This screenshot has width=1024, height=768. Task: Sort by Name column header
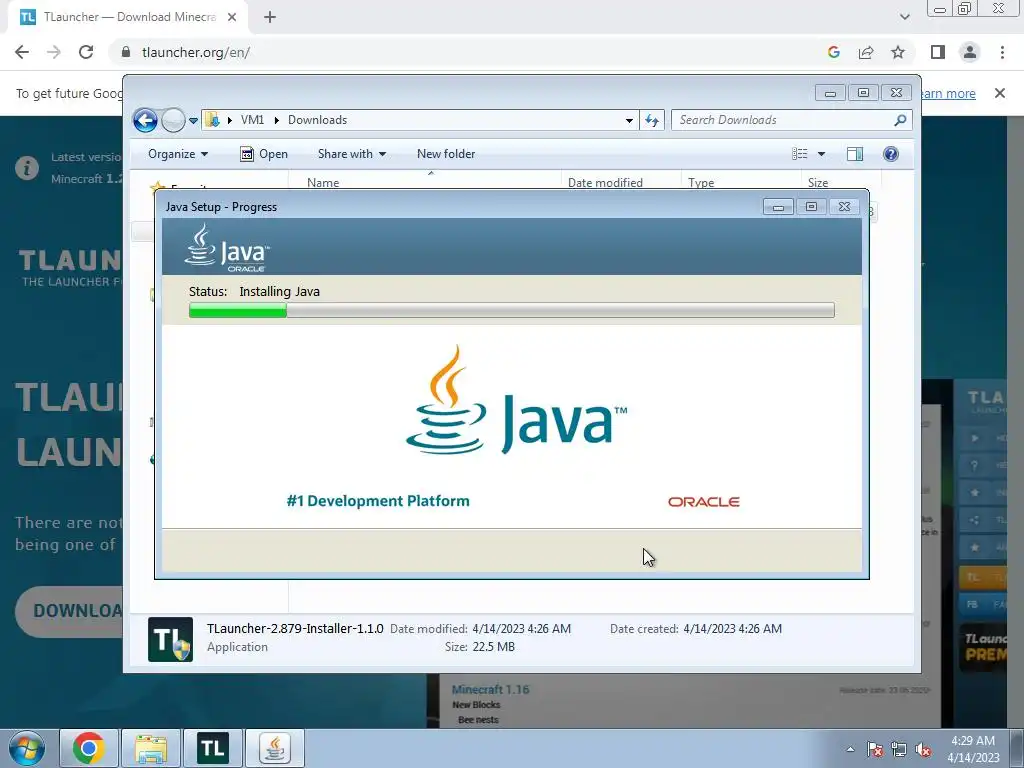424,182
